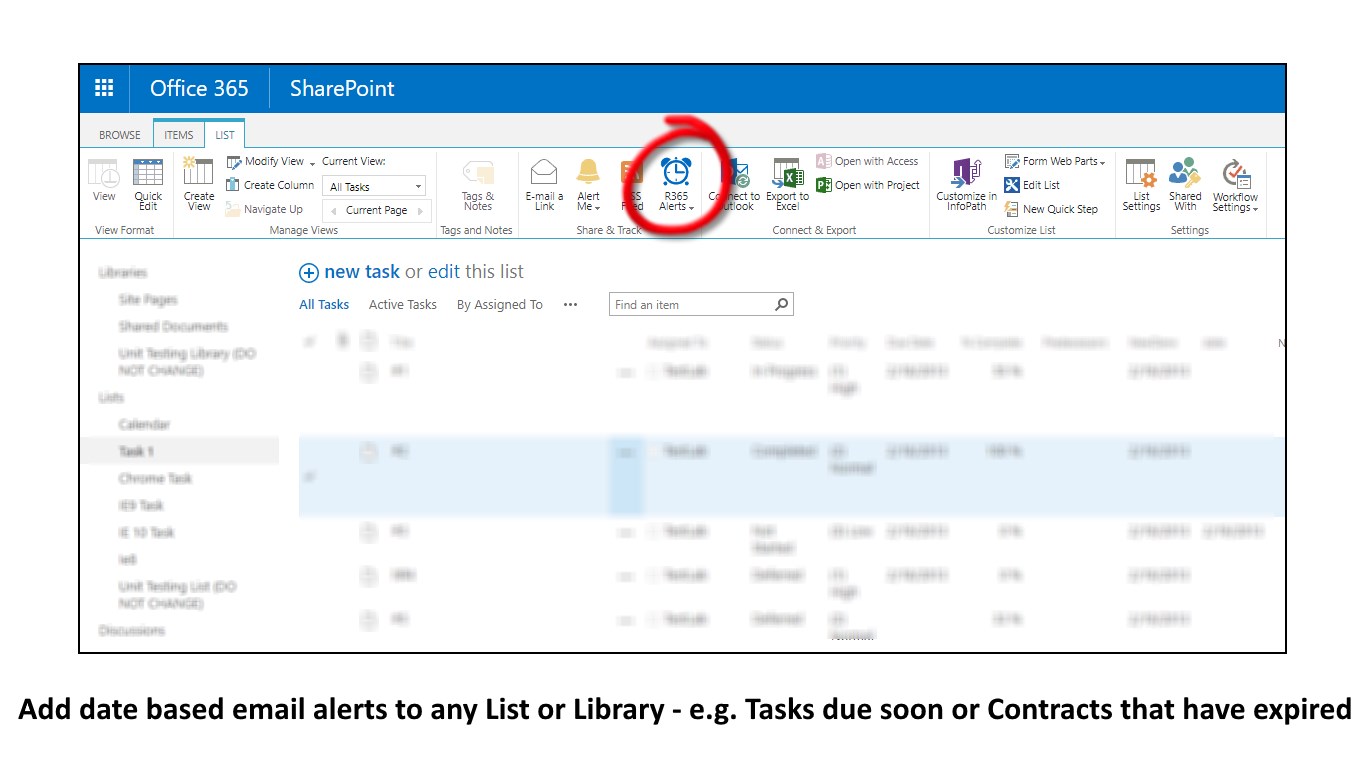Viewport: 1366px width, 768px height.
Task: Click Open with Project
Action: (867, 185)
